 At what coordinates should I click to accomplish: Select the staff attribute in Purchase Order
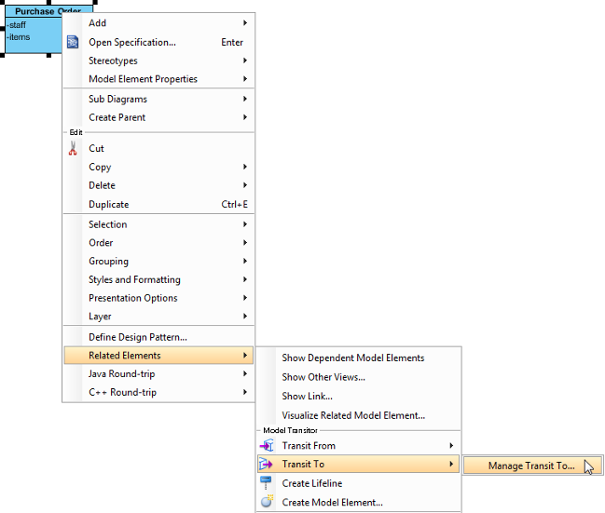click(17, 25)
